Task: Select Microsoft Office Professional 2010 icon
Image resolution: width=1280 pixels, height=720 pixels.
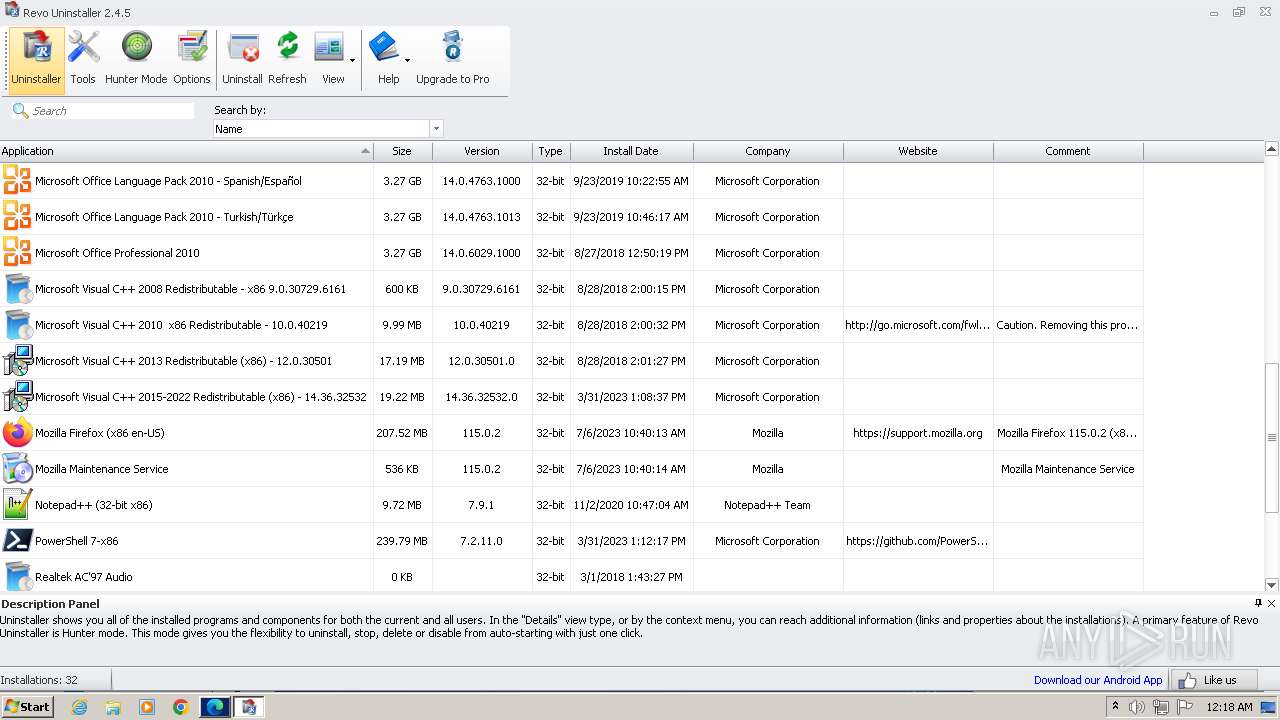Action: (x=17, y=252)
